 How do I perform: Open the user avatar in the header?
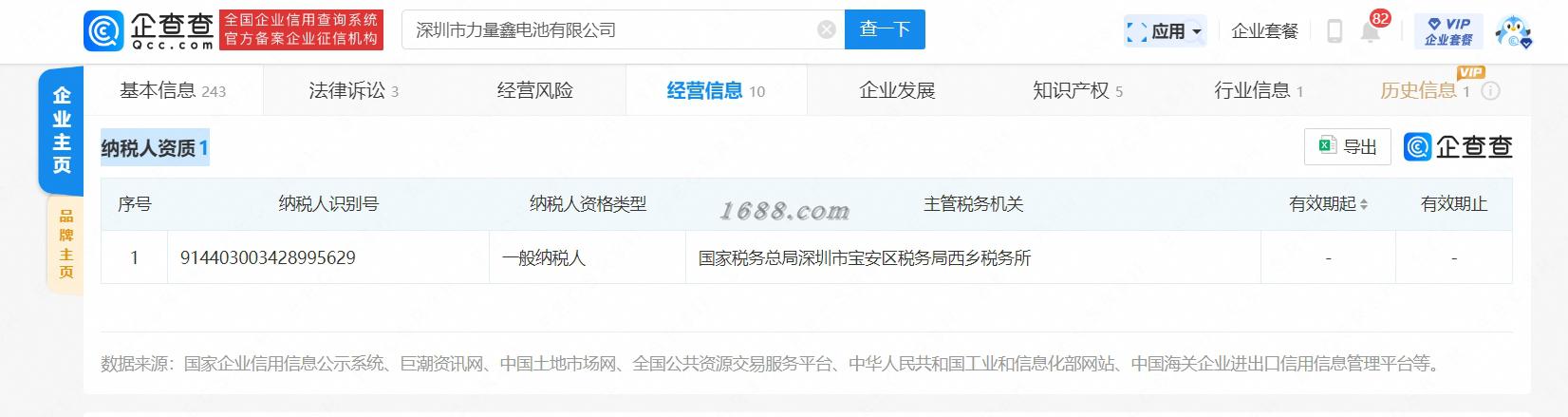1514,31
